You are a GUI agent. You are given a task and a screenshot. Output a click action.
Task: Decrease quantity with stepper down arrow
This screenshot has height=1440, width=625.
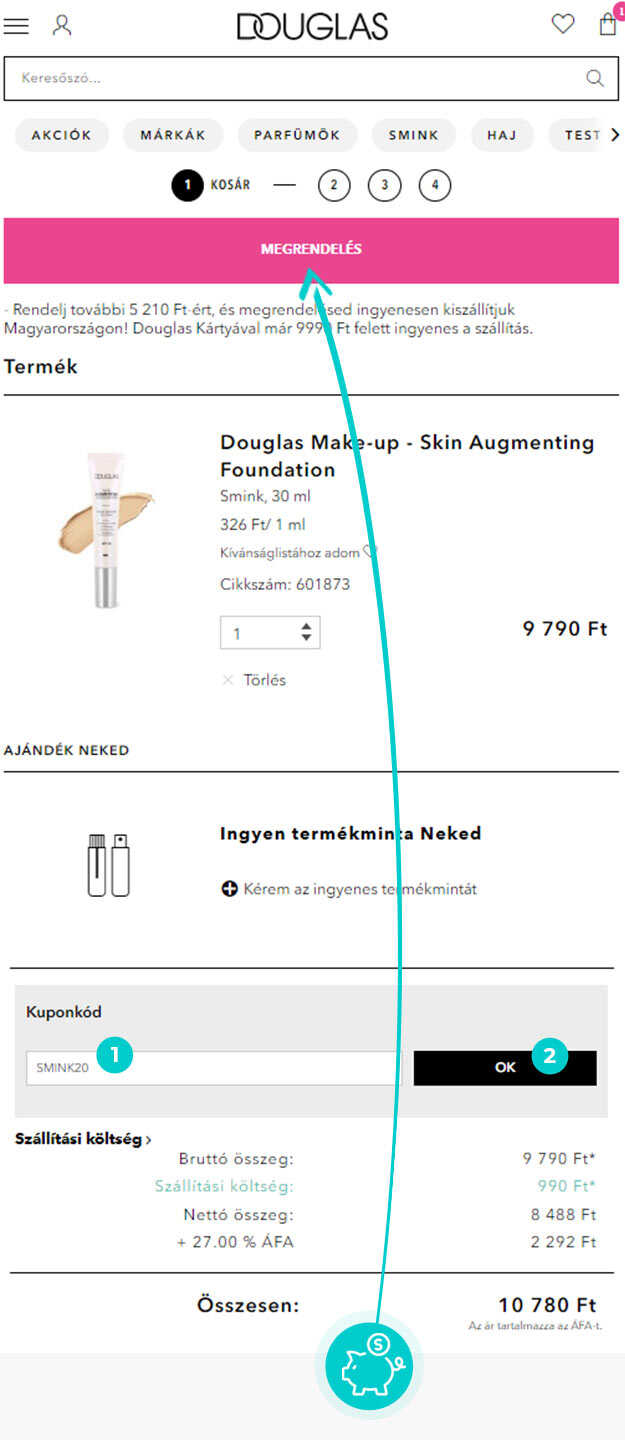pos(306,638)
